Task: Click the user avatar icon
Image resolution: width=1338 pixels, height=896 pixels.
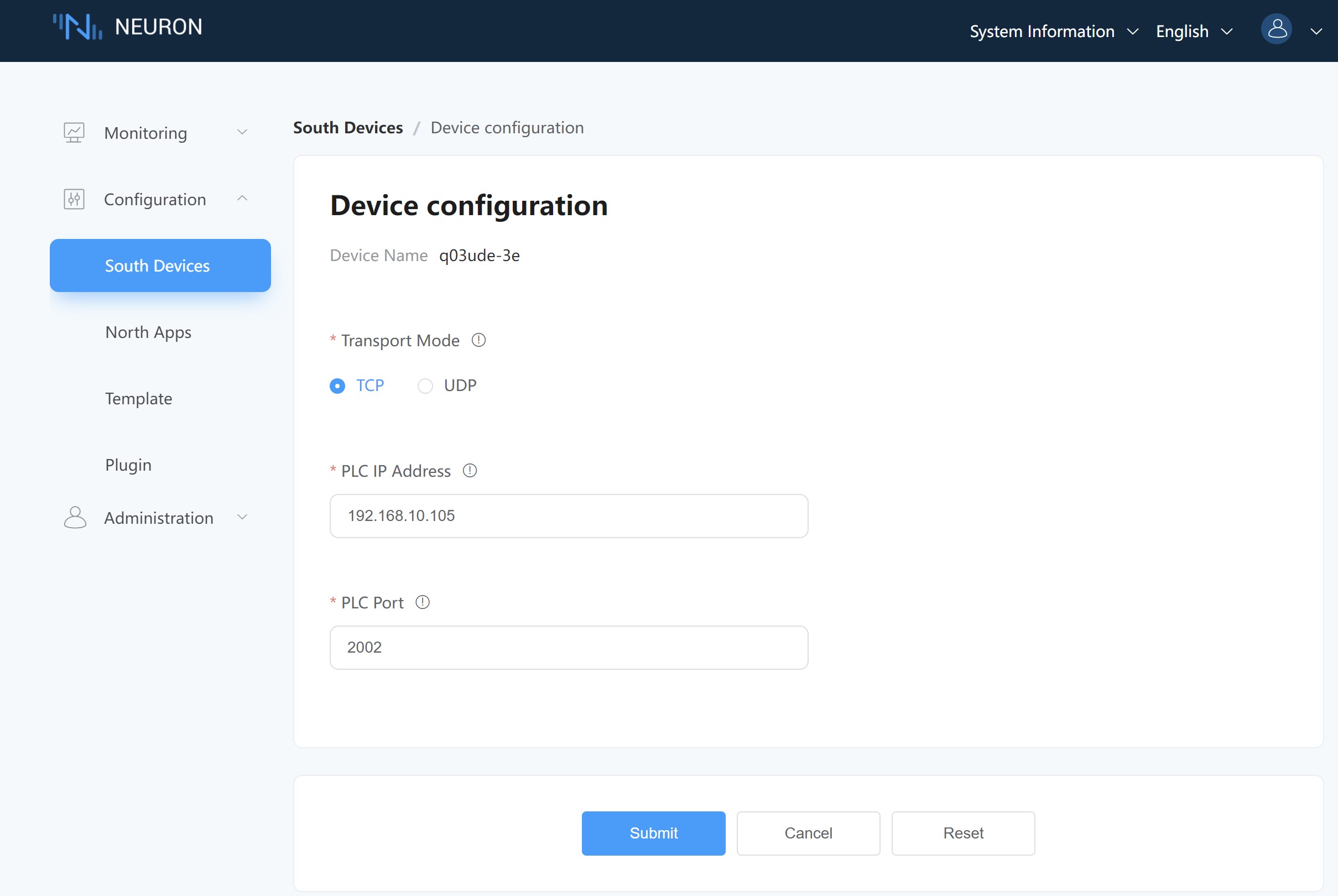Action: (1275, 30)
